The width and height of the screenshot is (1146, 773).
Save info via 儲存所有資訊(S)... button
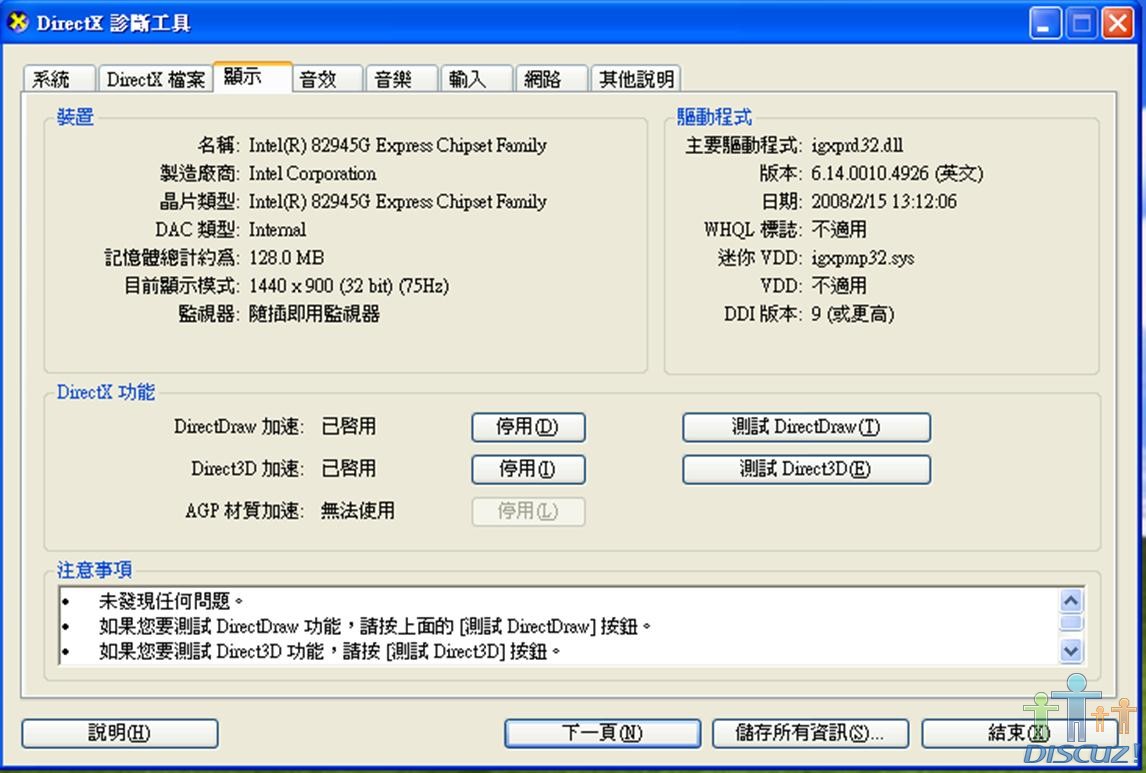click(x=811, y=733)
